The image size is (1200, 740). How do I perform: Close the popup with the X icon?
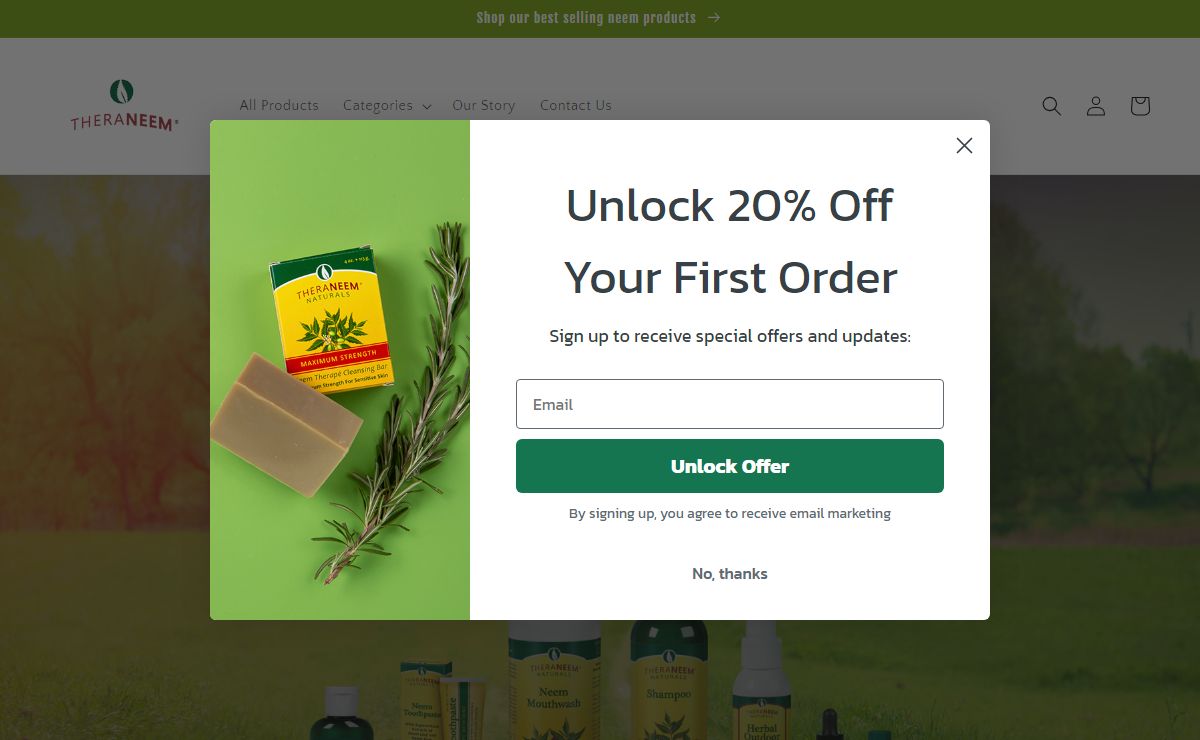pos(964,146)
